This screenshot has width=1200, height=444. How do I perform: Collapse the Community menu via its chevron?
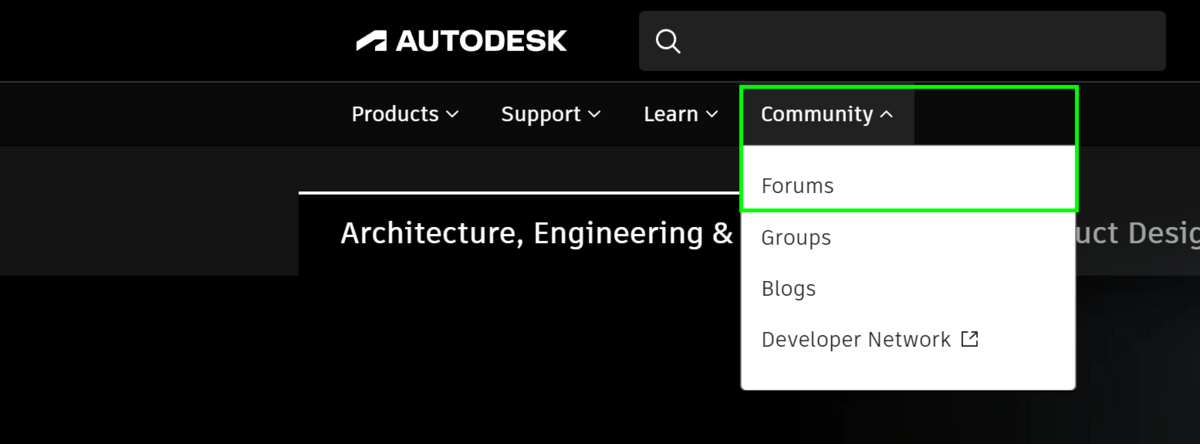[886, 115]
